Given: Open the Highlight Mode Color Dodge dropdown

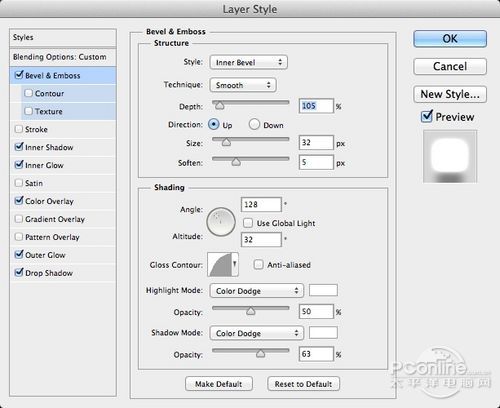Looking at the screenshot, I should (256, 291).
